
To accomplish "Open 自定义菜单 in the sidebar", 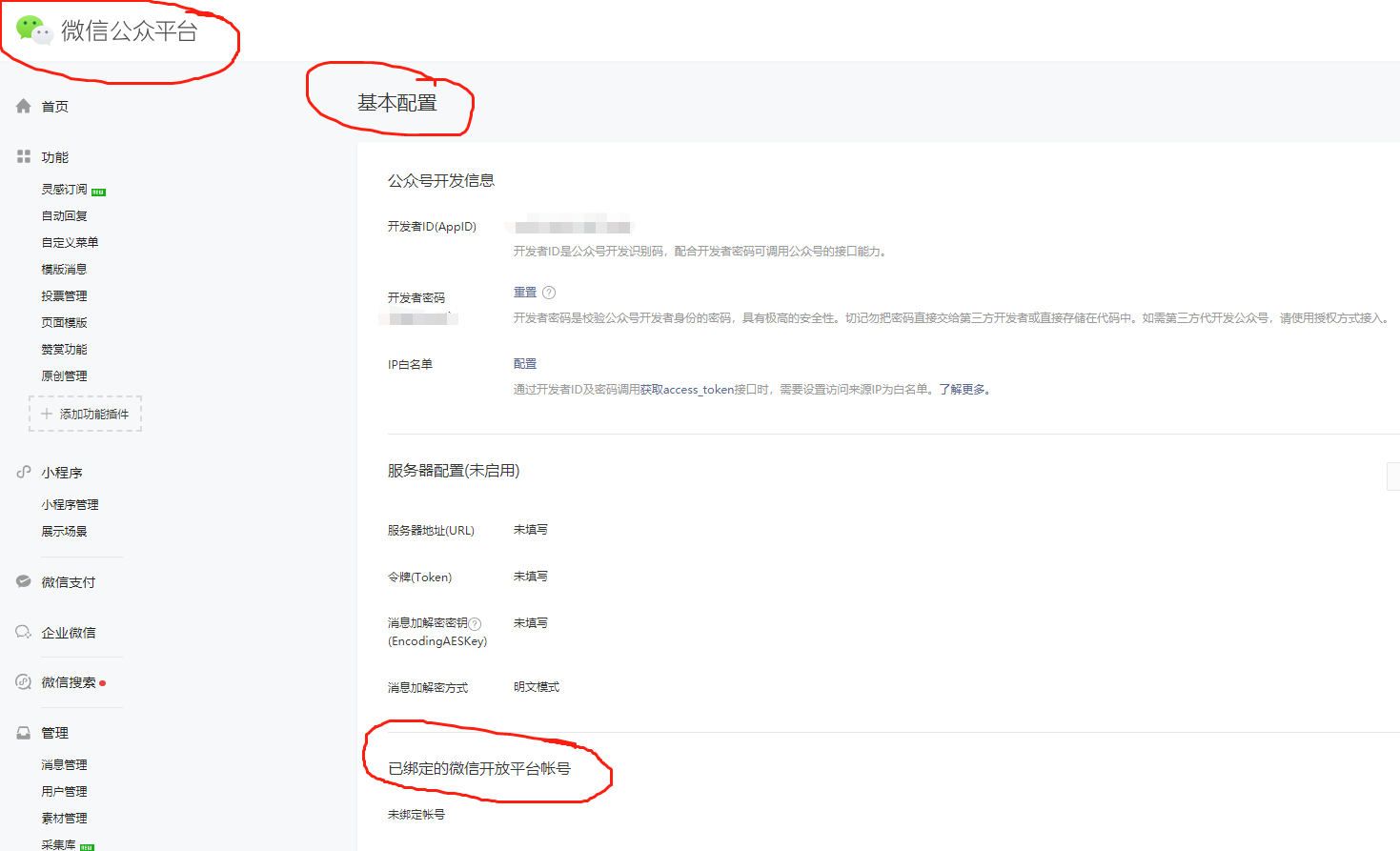I will (x=71, y=243).
